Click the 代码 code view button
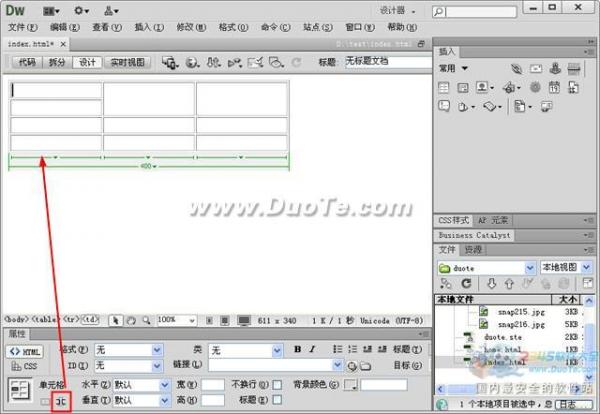600x414 pixels. 26,62
